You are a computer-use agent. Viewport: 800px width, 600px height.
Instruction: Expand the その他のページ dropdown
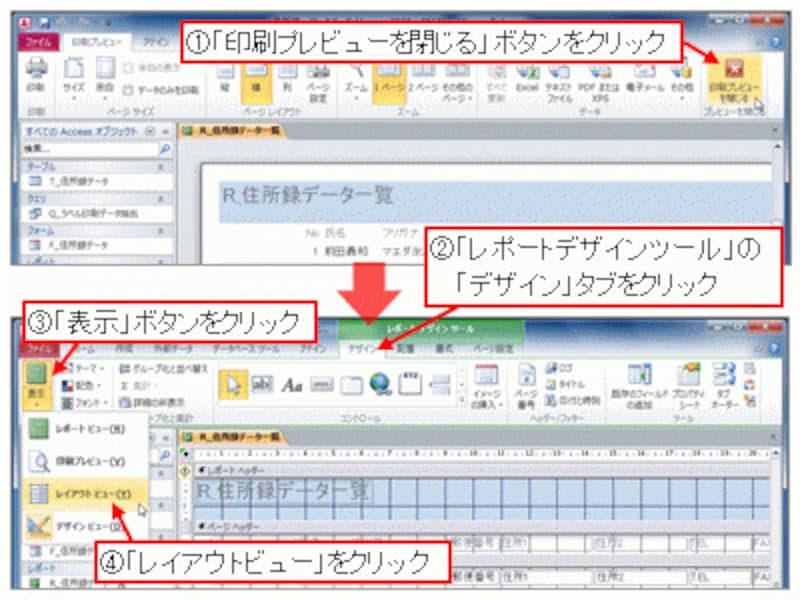(x=457, y=83)
